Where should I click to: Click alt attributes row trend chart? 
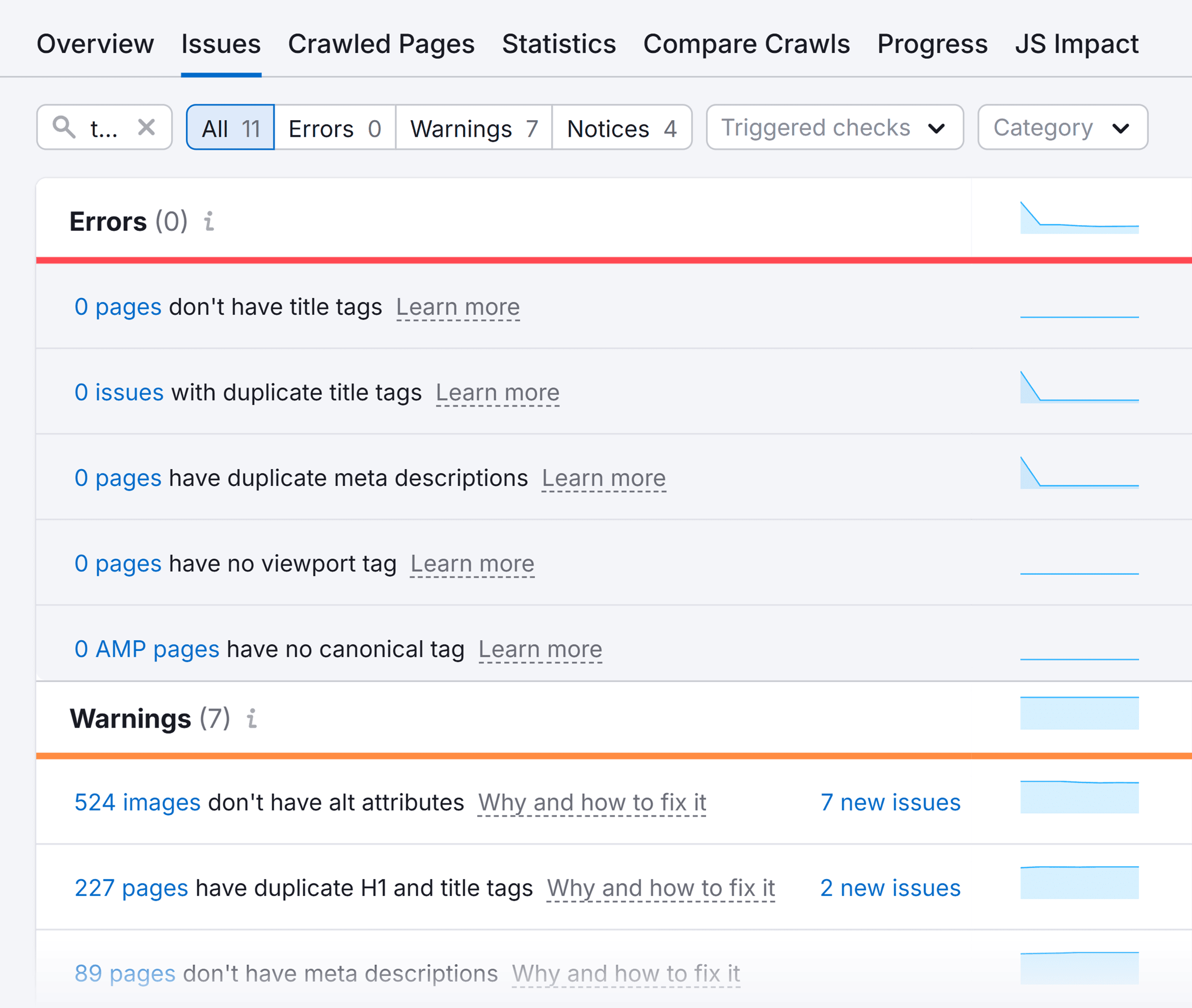[1079, 797]
